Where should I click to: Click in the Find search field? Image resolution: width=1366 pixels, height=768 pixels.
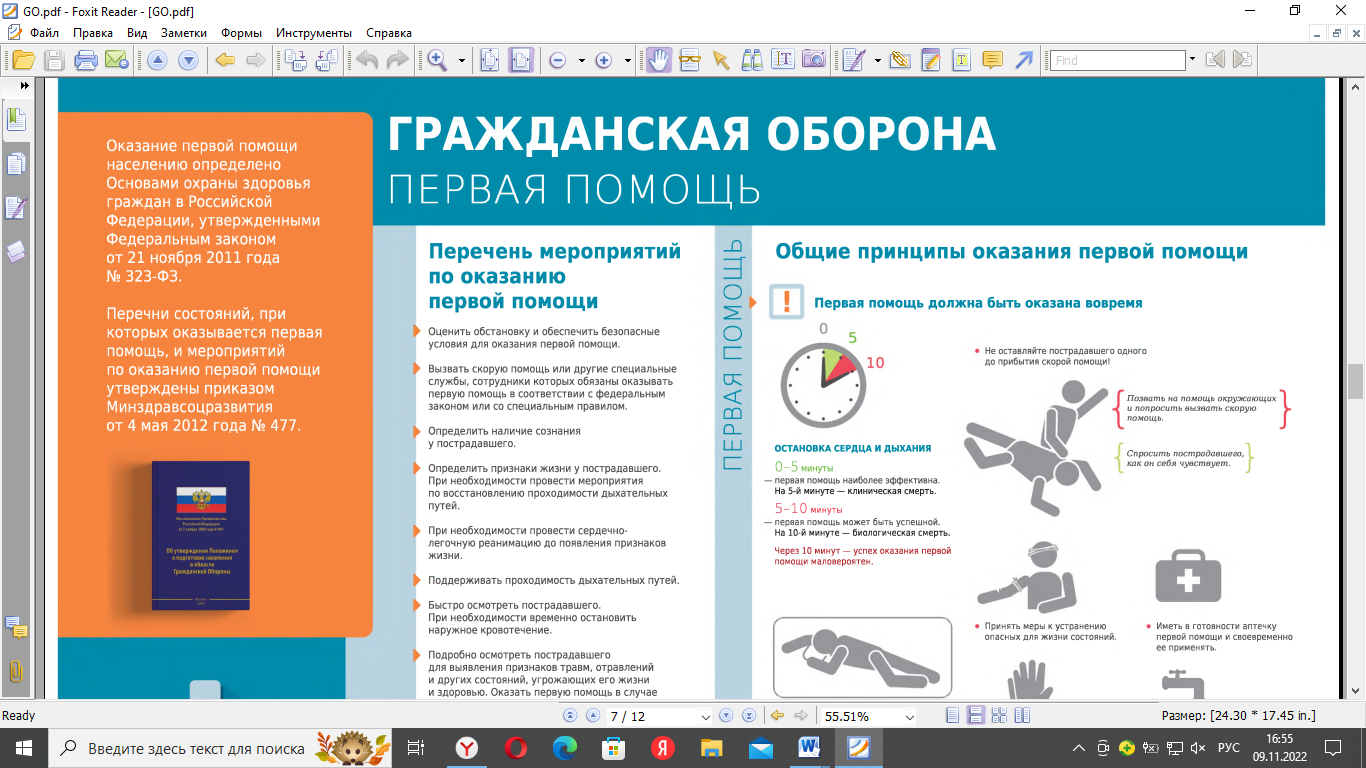(1116, 60)
